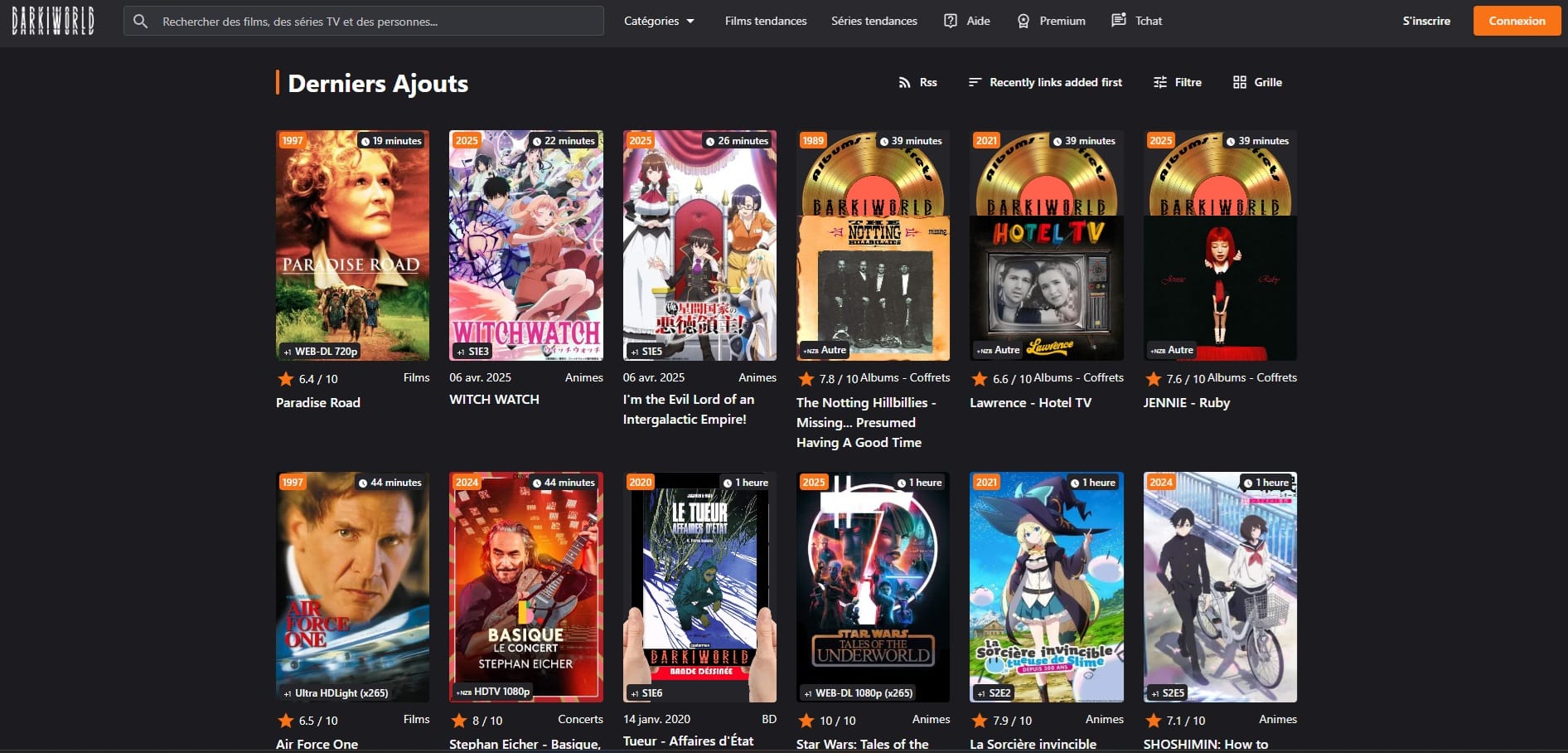The image size is (1568, 753).
Task: Click the search magnifier icon
Action: (x=141, y=22)
